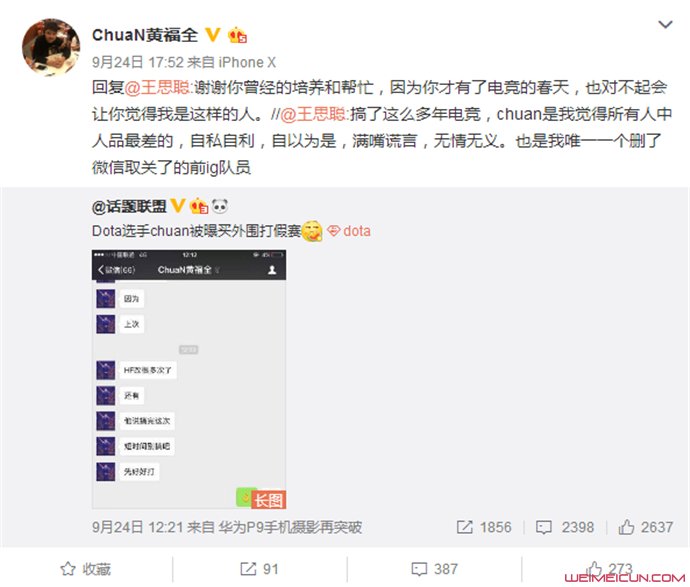Repost this post showing 91 forwards

(260, 569)
